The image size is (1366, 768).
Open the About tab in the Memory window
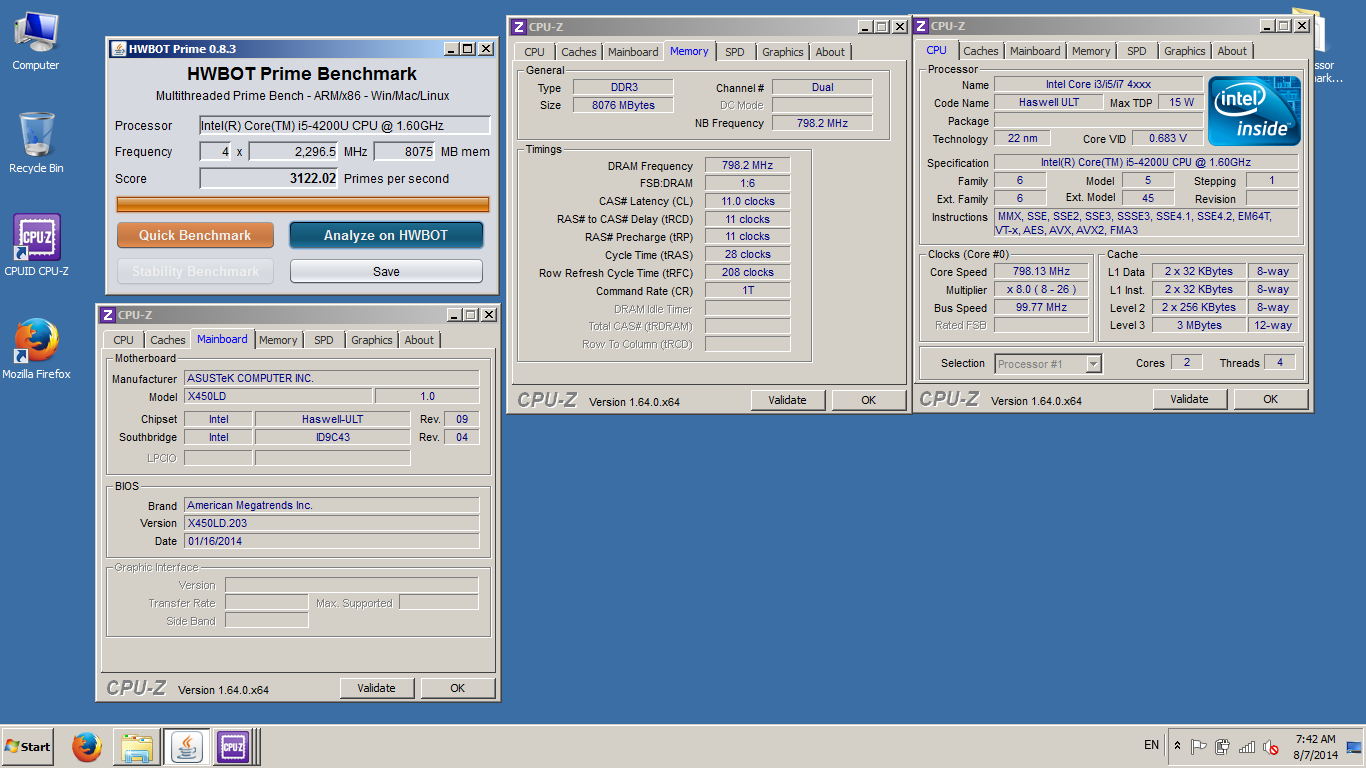coord(830,52)
